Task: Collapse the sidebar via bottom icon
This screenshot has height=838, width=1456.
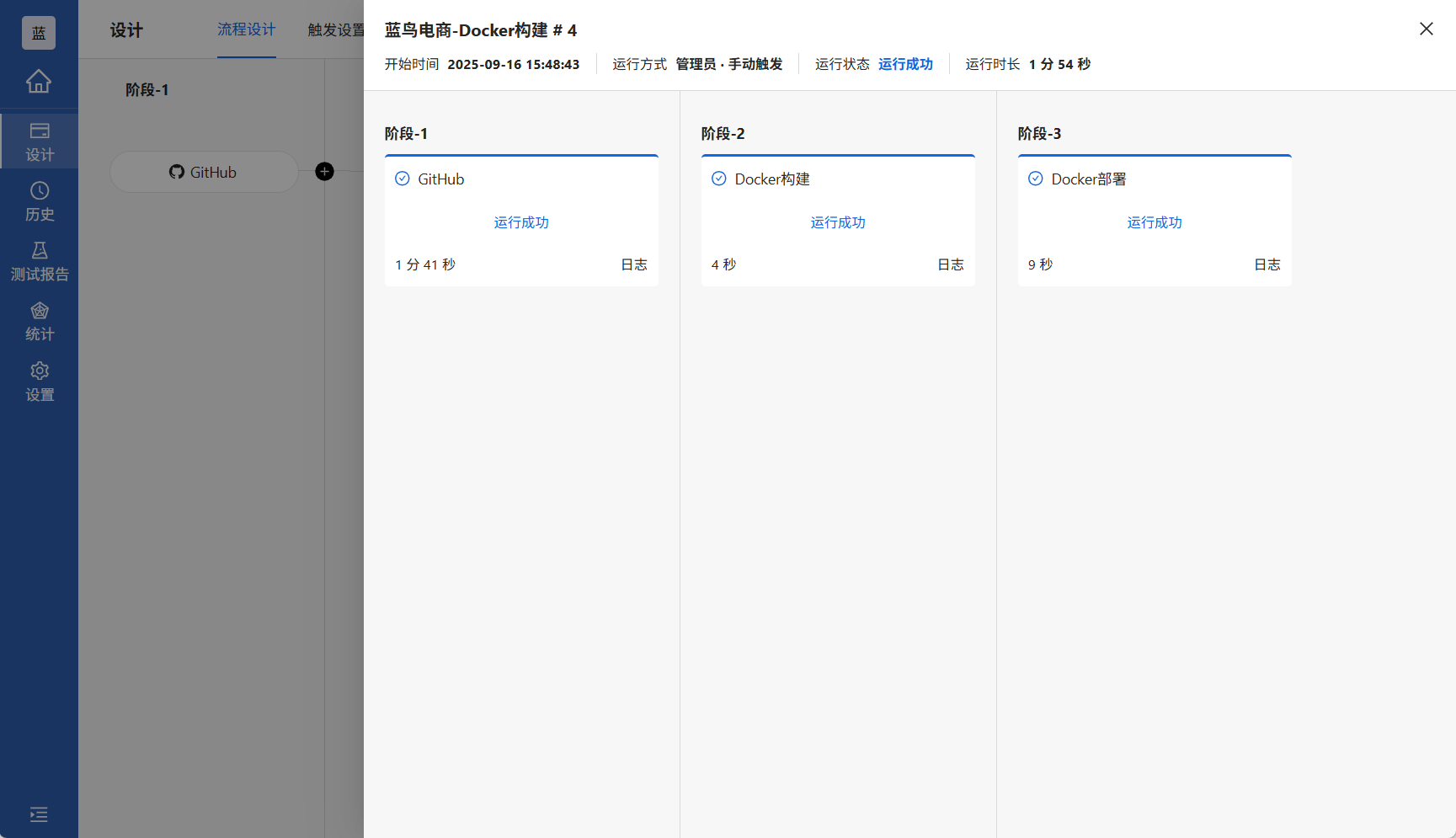Action: point(39,814)
